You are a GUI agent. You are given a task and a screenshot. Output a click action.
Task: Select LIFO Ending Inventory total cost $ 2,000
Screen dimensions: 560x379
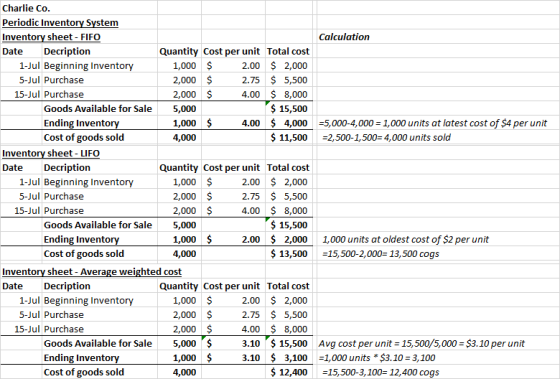point(289,239)
